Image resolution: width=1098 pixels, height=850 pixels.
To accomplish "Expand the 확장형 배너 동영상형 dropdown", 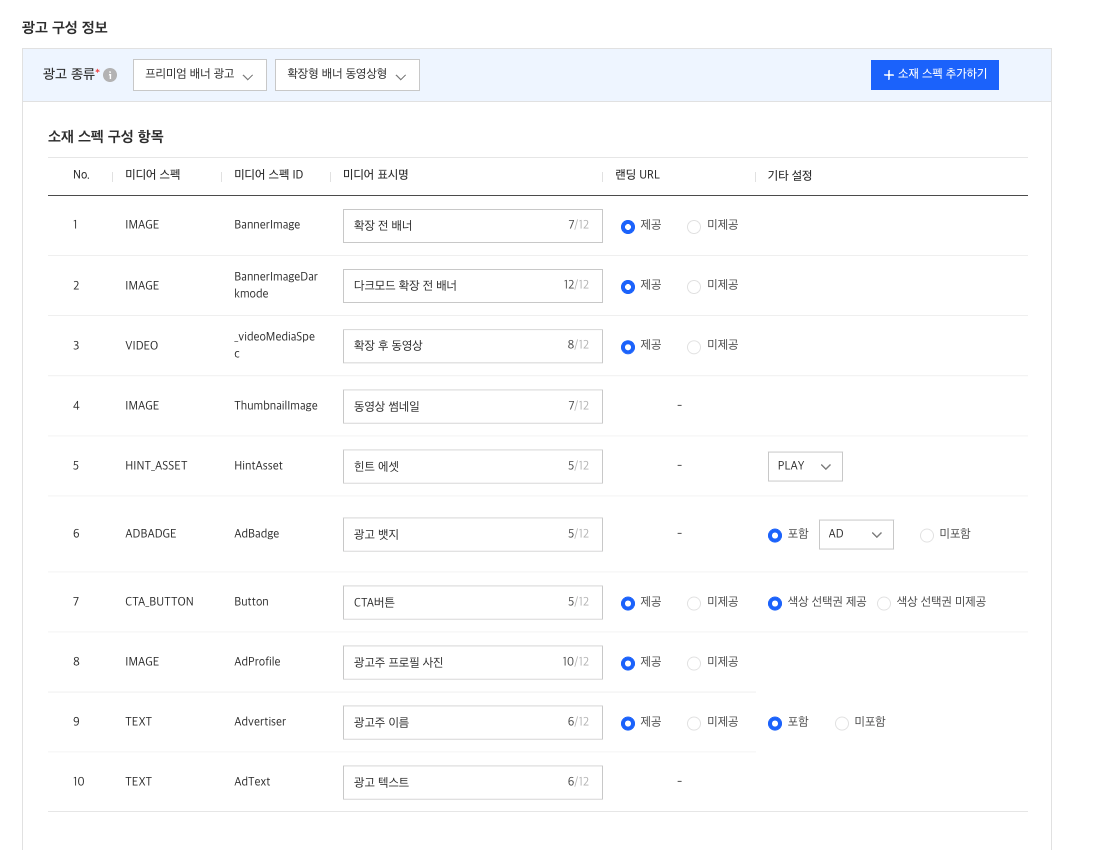I will [347, 75].
